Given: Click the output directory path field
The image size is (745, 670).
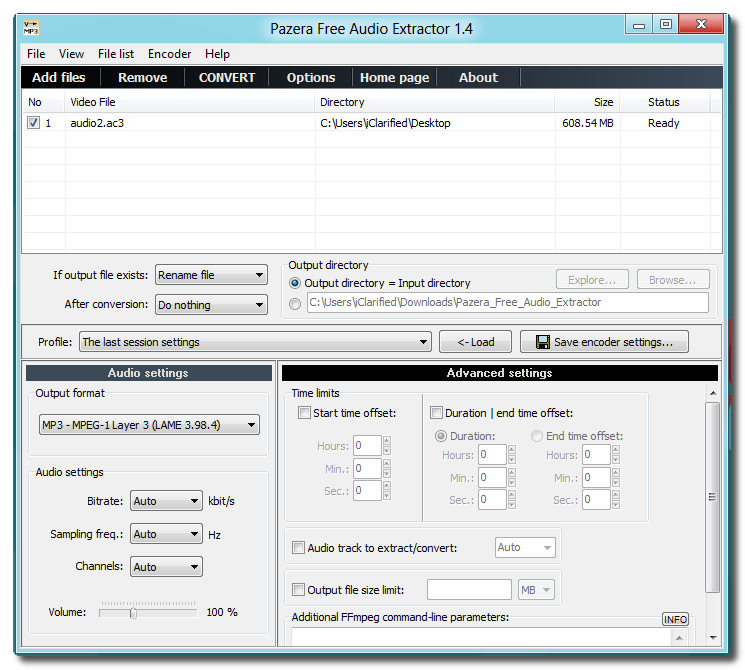Looking at the screenshot, I should pos(508,302).
